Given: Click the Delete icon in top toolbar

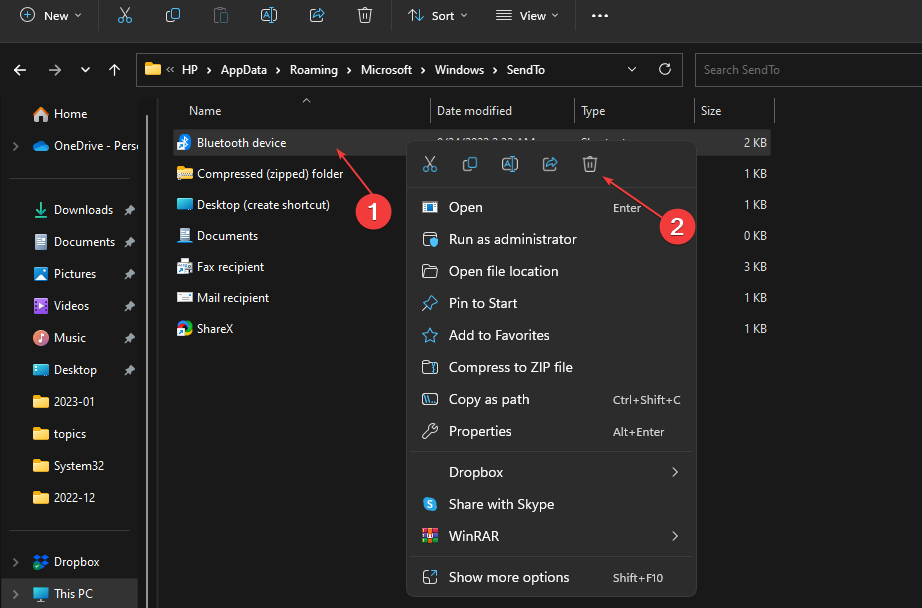Looking at the screenshot, I should (x=365, y=16).
